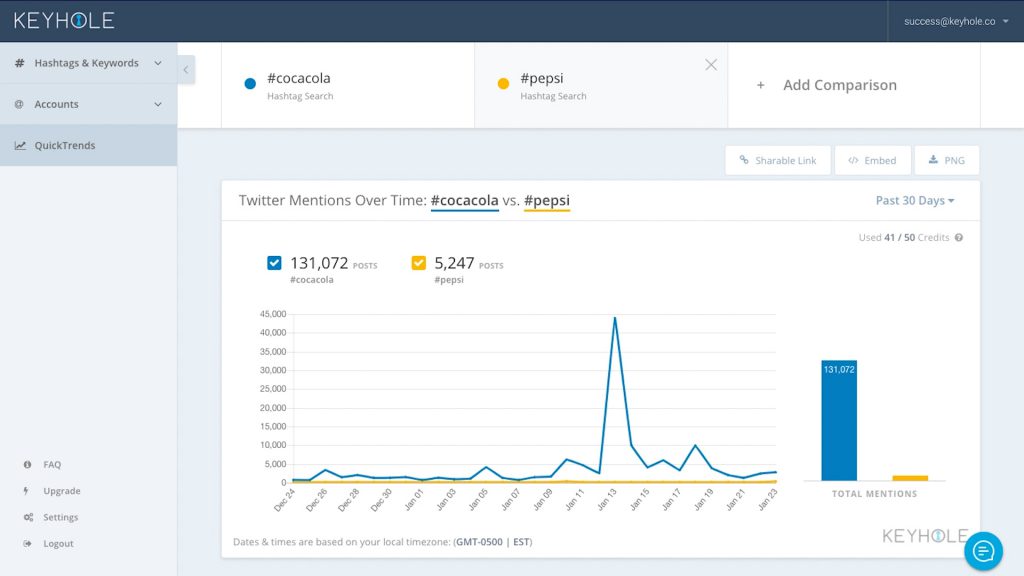Uncheck the #pepsi series checkbox

tap(419, 263)
